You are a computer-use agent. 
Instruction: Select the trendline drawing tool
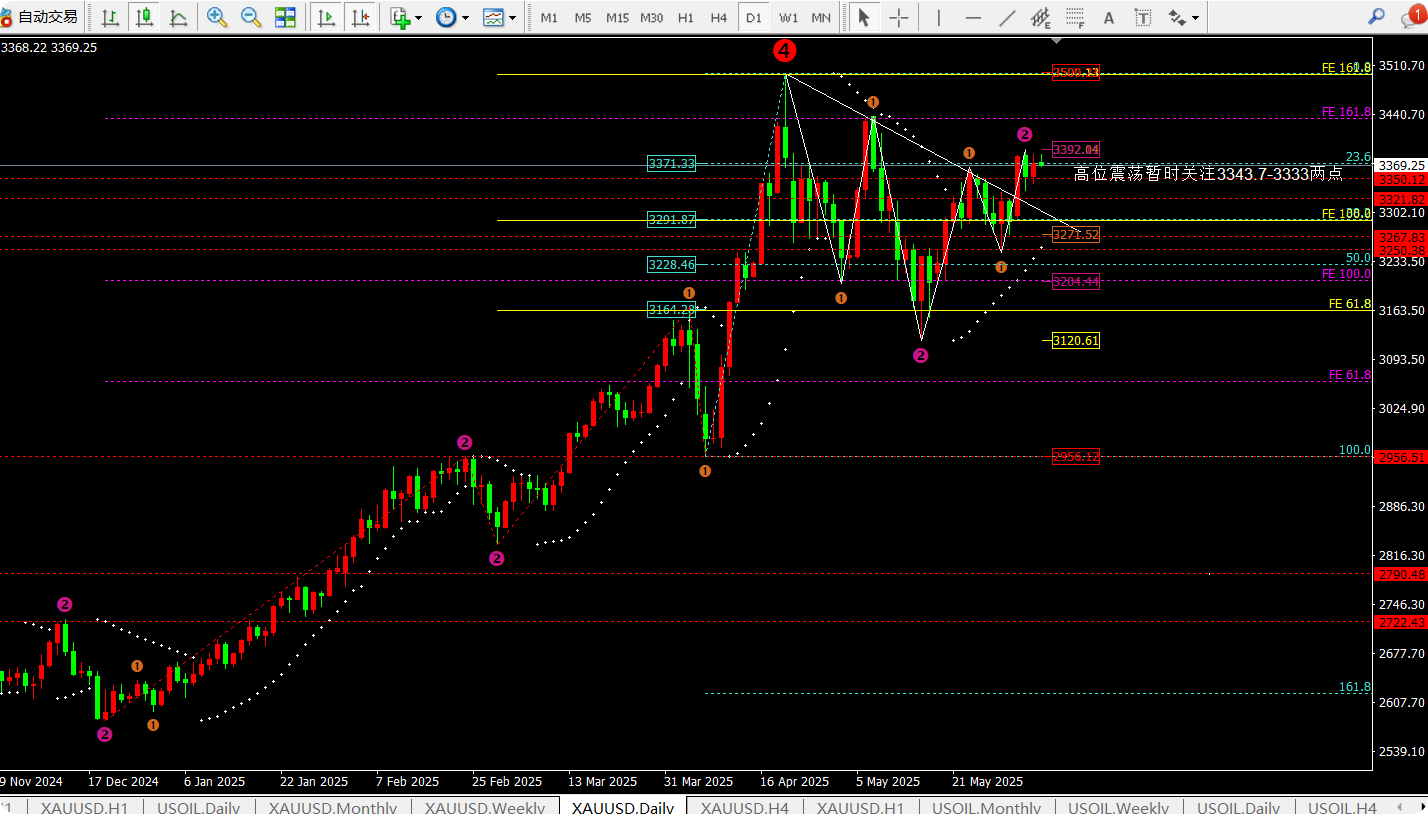(1007, 17)
